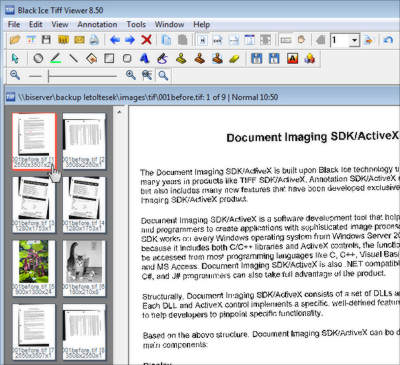This screenshot has width=400, height=365.
Task: Toggle the fit-to-page view button
Action: pos(202,40)
